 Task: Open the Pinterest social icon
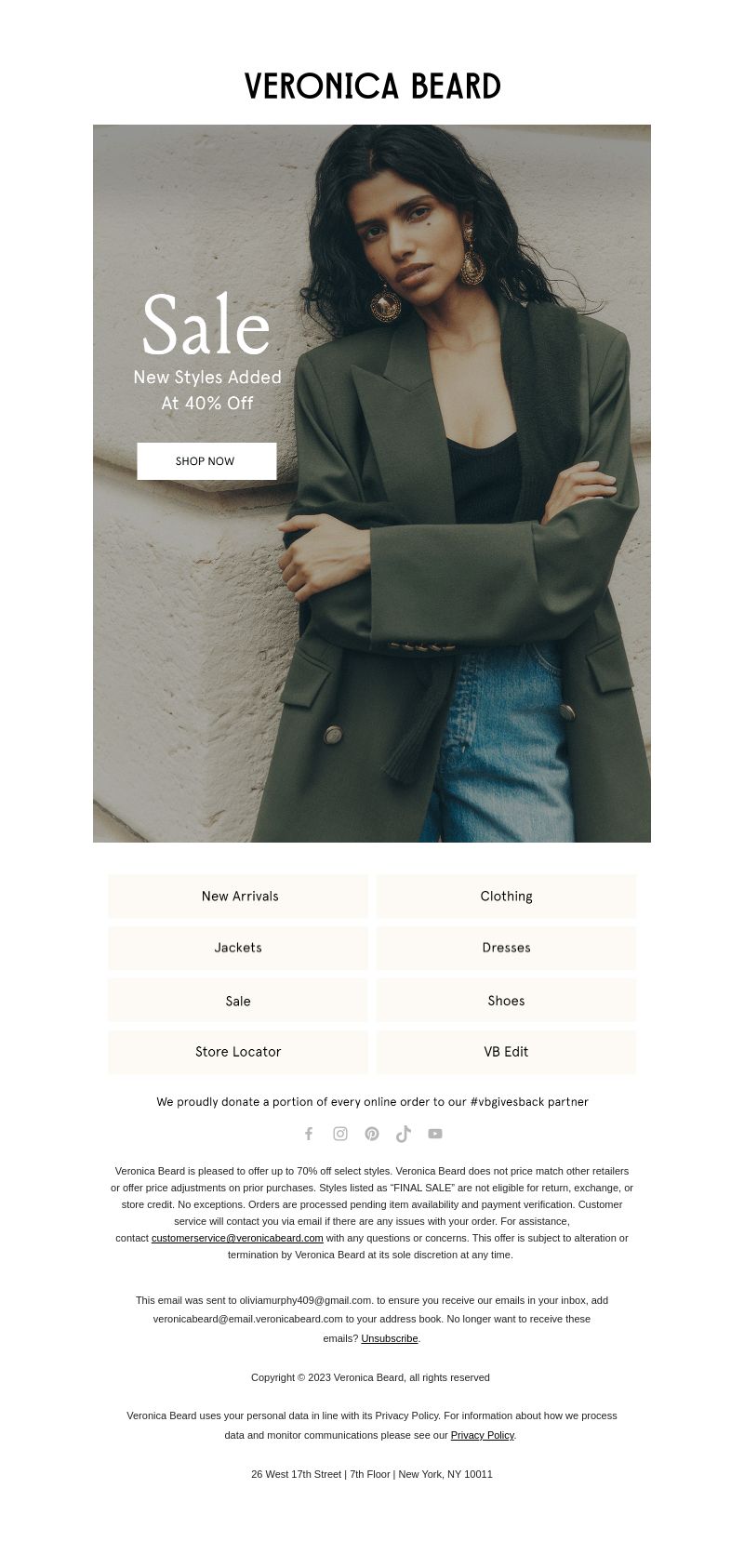tap(372, 1134)
